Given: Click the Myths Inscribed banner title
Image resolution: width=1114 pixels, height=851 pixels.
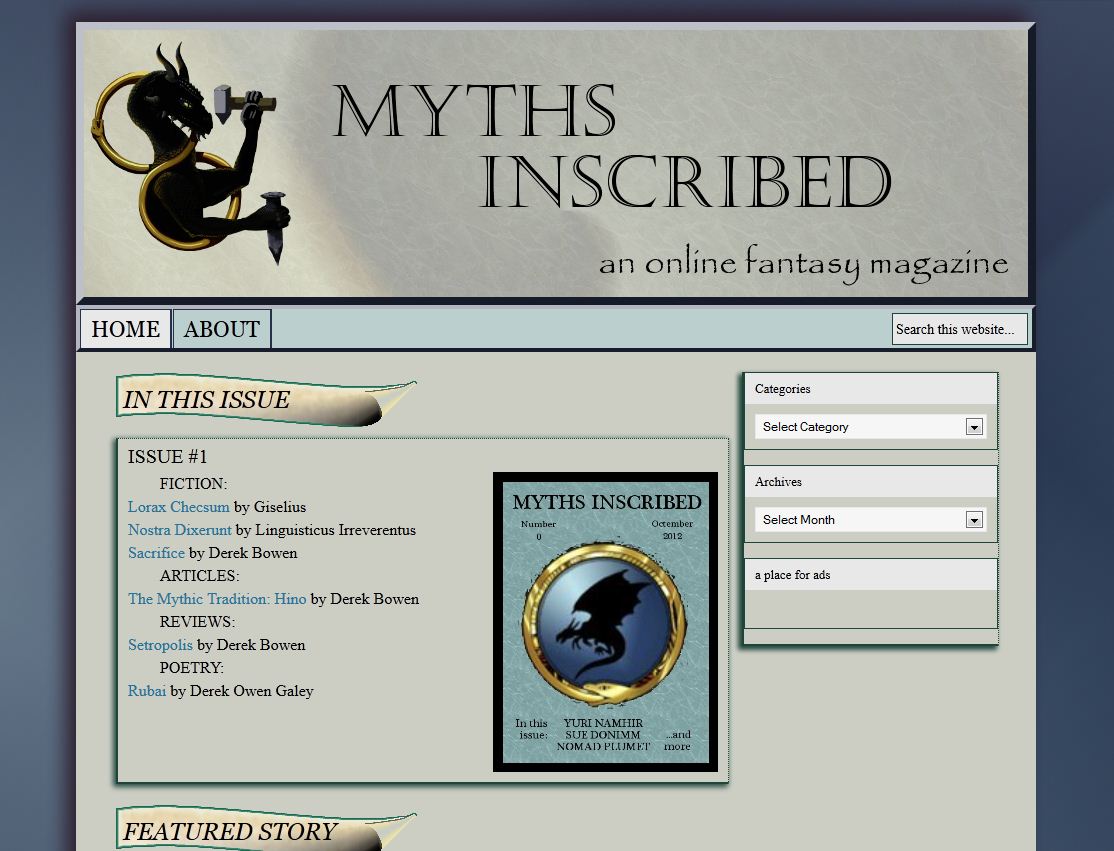Looking at the screenshot, I should [610, 148].
